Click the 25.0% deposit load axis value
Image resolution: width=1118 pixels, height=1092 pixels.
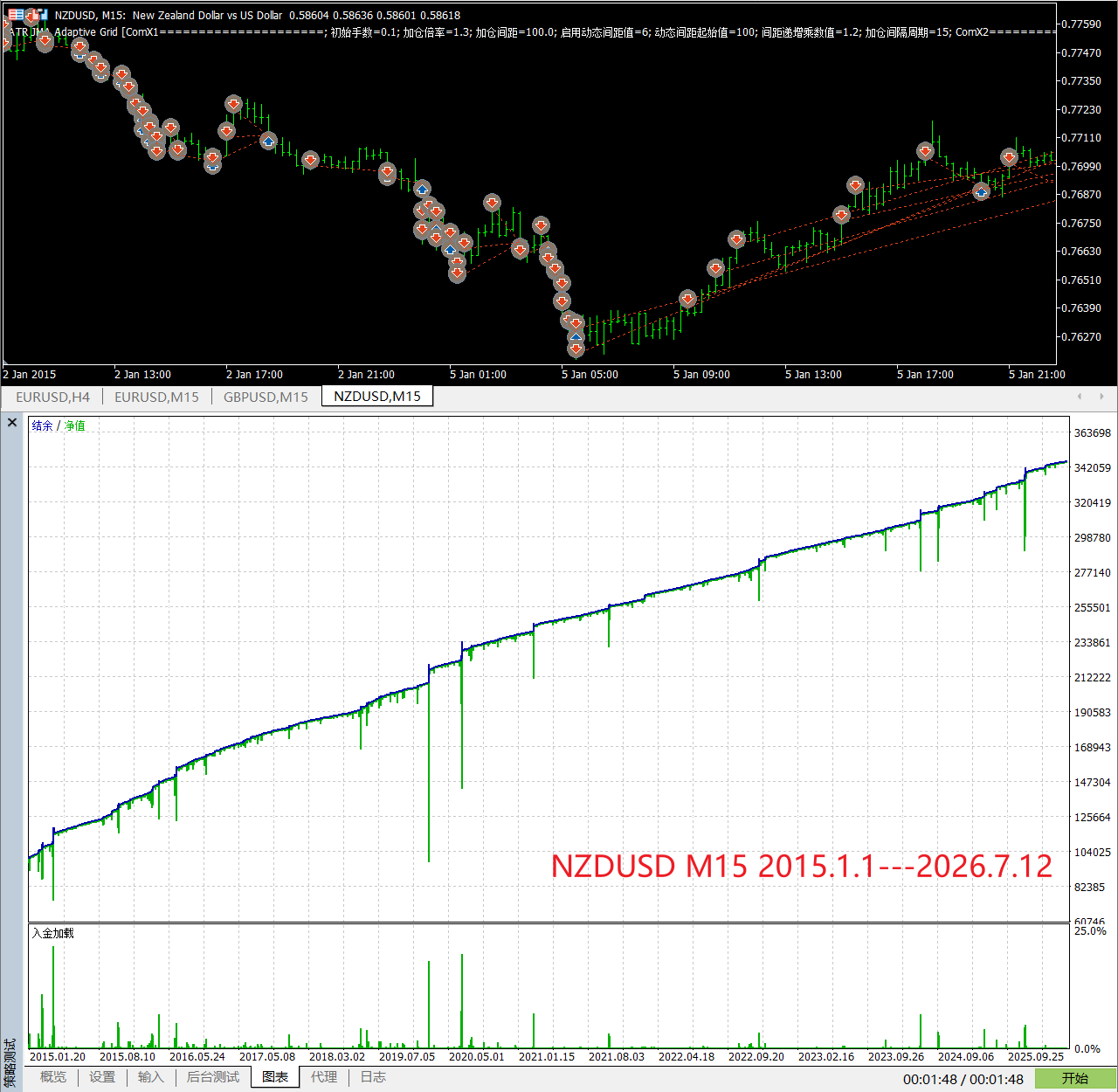point(1090,931)
